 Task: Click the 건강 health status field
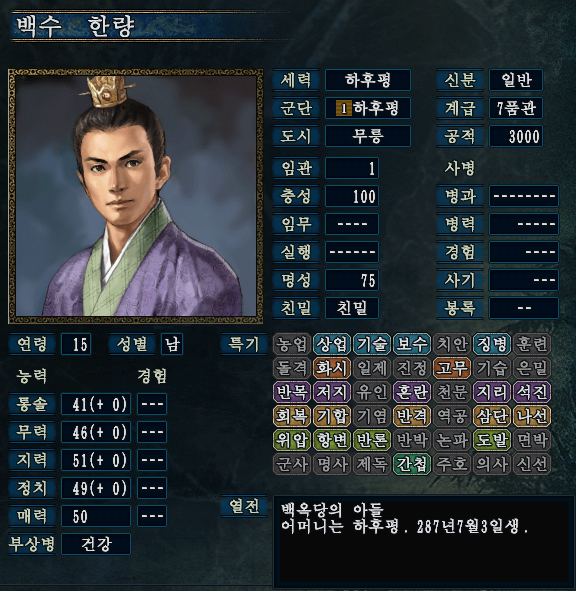[x=96, y=544]
